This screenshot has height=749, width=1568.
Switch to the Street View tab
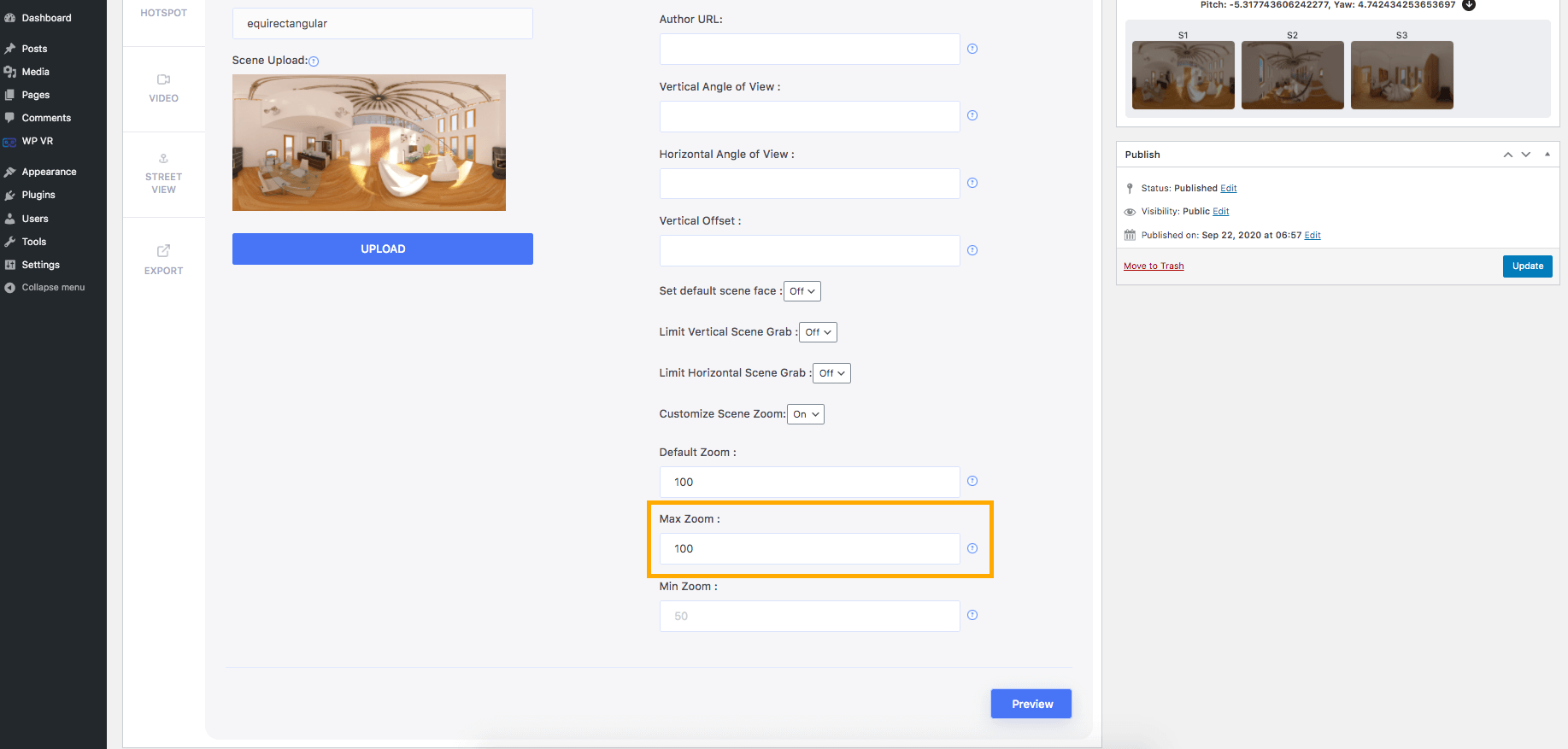pos(164,174)
